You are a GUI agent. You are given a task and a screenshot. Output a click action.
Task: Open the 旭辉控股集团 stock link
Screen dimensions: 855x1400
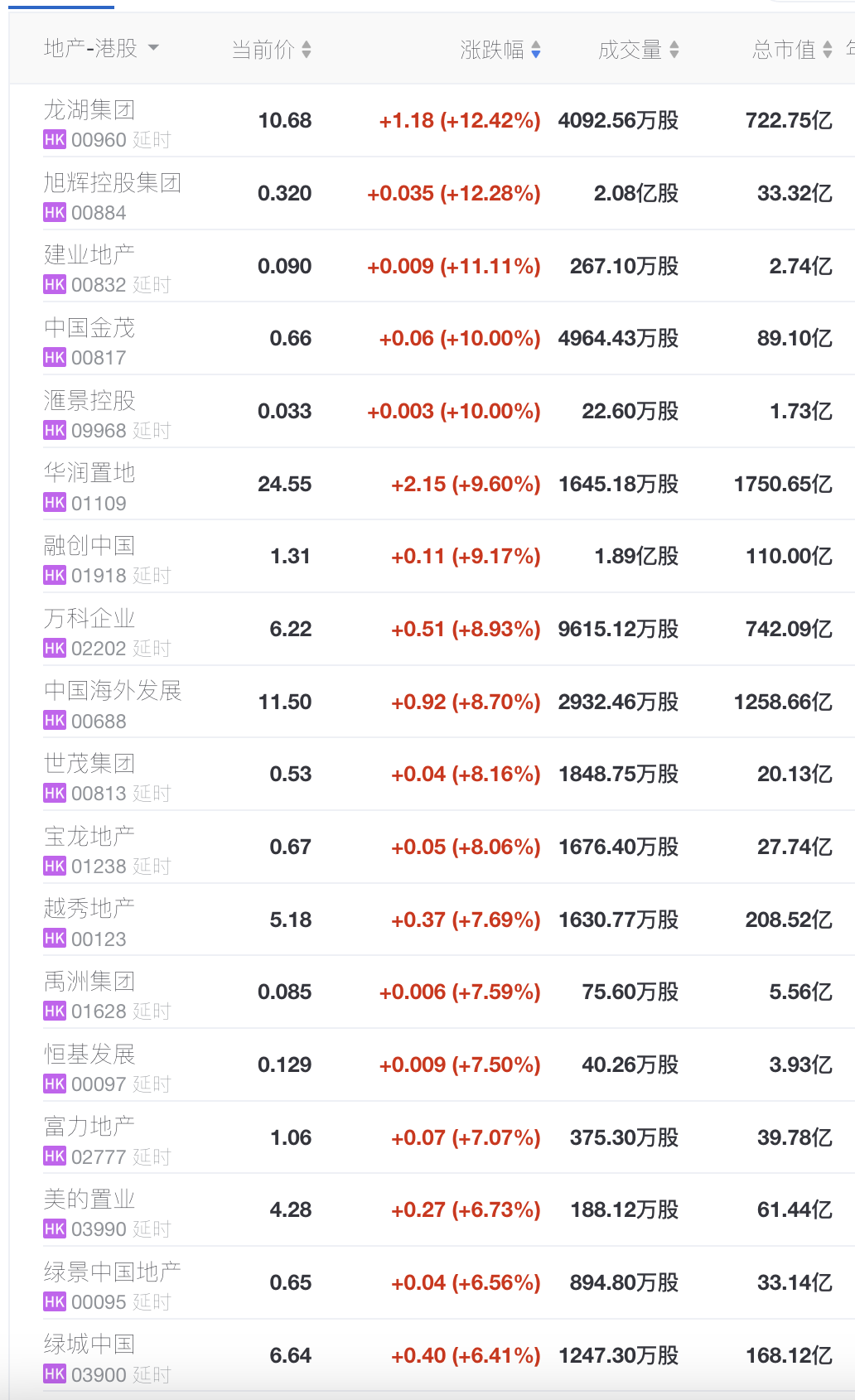[x=113, y=182]
